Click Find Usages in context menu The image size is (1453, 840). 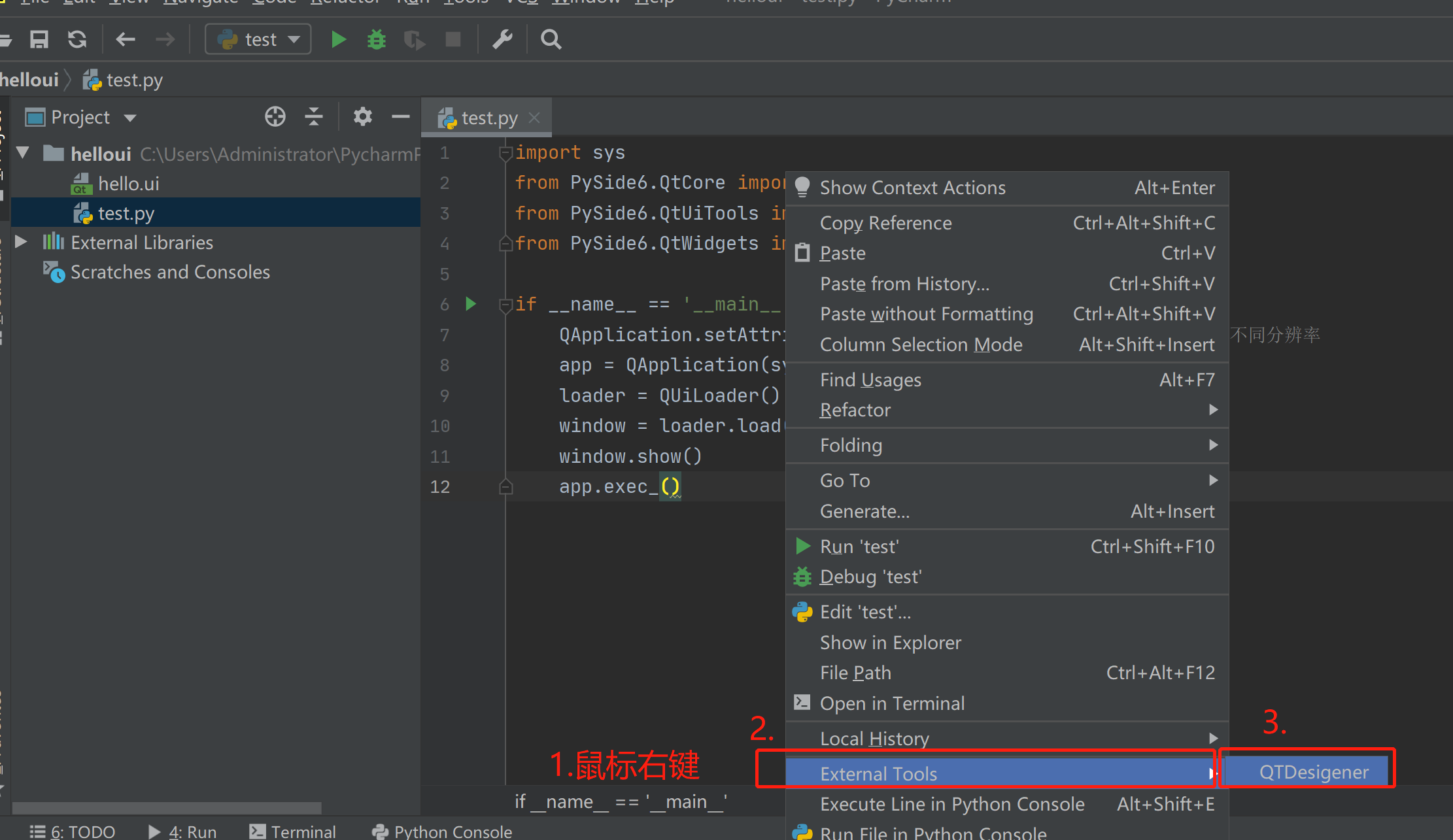click(x=870, y=380)
